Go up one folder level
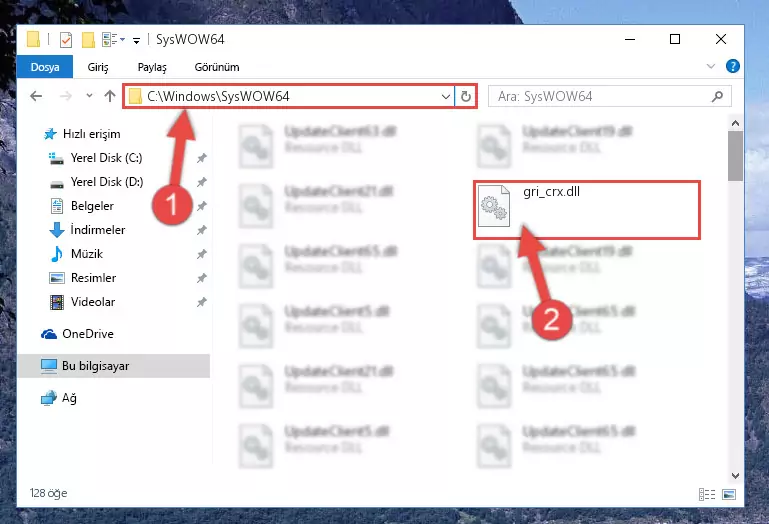769x524 pixels. [x=110, y=96]
